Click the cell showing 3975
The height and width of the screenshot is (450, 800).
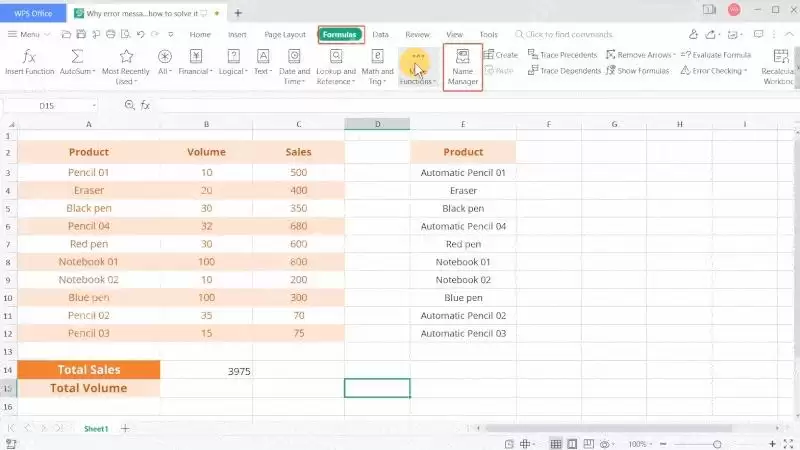click(206, 370)
